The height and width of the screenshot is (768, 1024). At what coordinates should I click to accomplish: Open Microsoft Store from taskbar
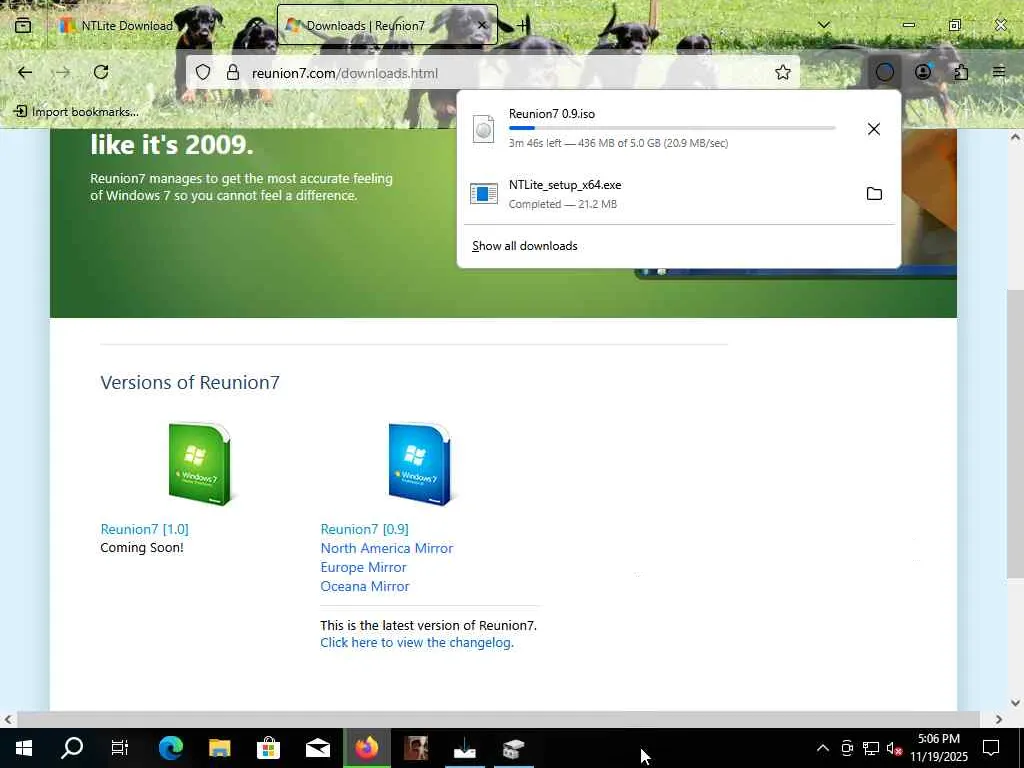point(268,748)
